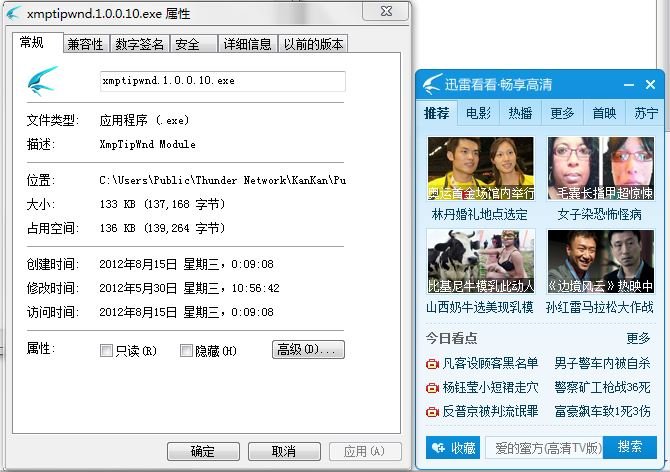Open the 以前的版本 tab

313,44
